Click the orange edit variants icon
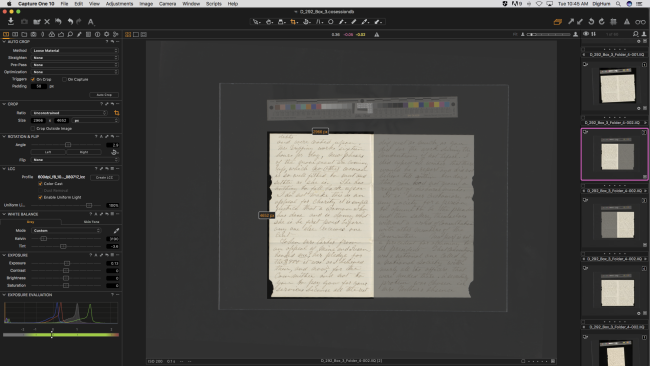Image resolution: width=650 pixels, height=366 pixels. [x=558, y=22]
